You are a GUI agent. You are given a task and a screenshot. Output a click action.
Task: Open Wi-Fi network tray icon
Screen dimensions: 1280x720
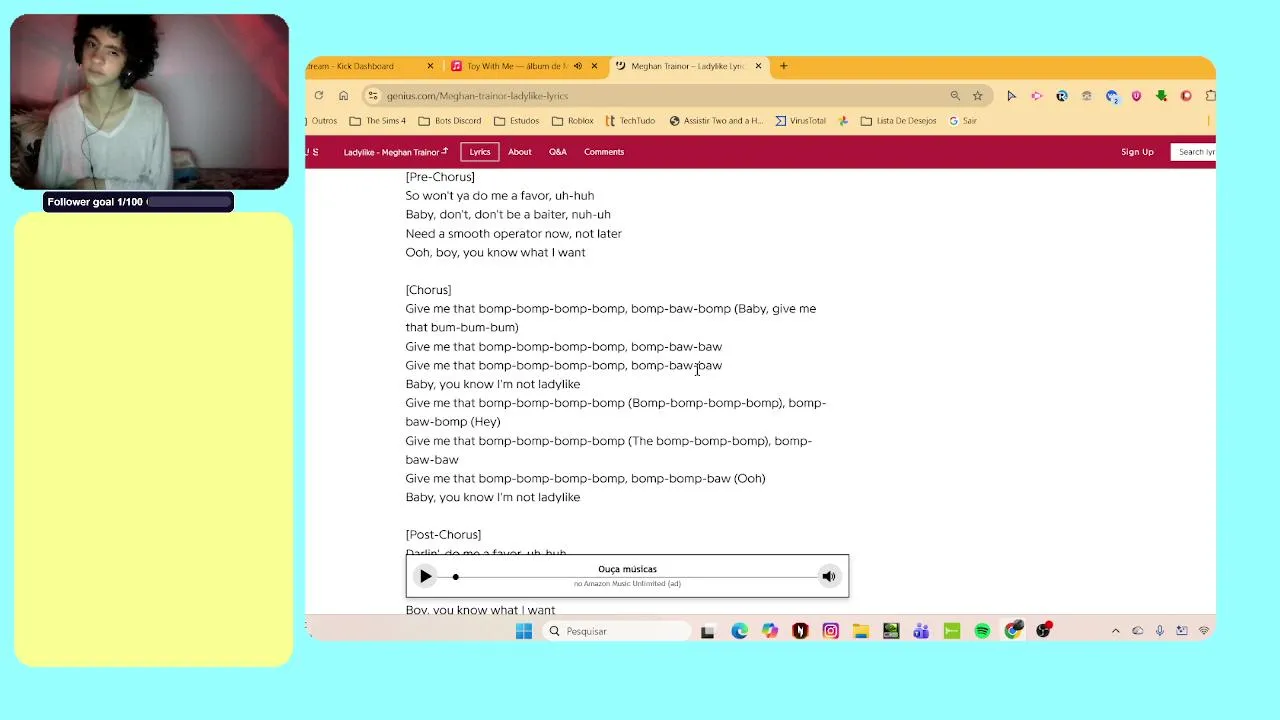(1203, 631)
